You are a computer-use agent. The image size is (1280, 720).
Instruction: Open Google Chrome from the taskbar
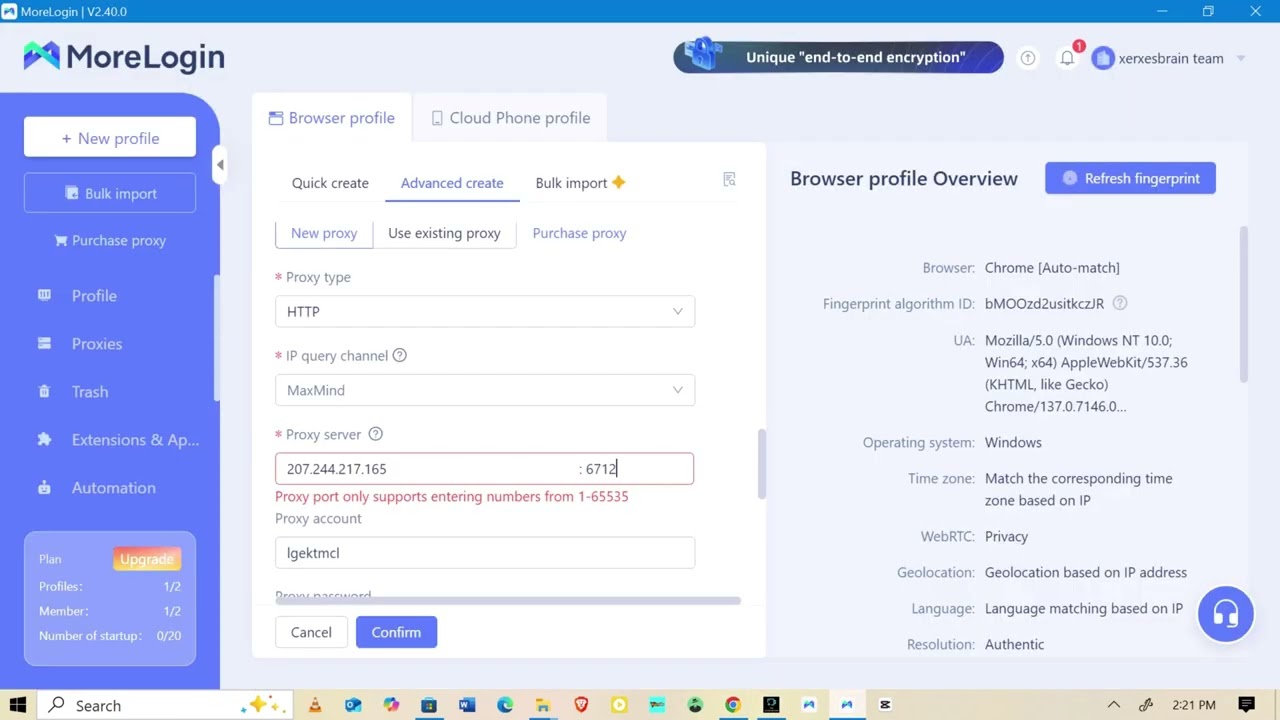pyautogui.click(x=733, y=705)
